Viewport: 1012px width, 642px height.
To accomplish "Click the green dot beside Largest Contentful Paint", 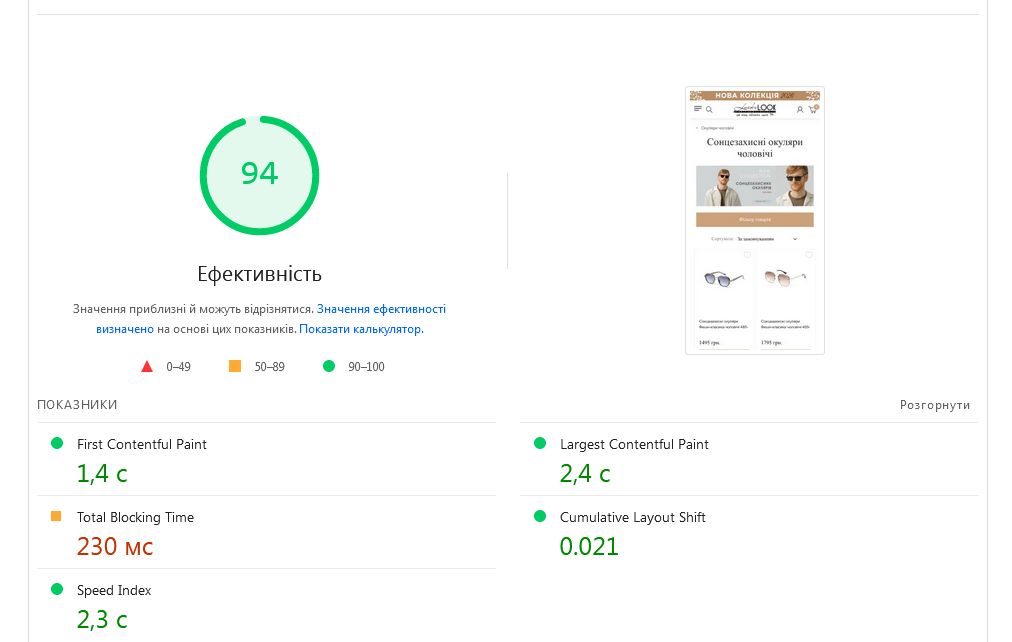I will click(x=540, y=443).
